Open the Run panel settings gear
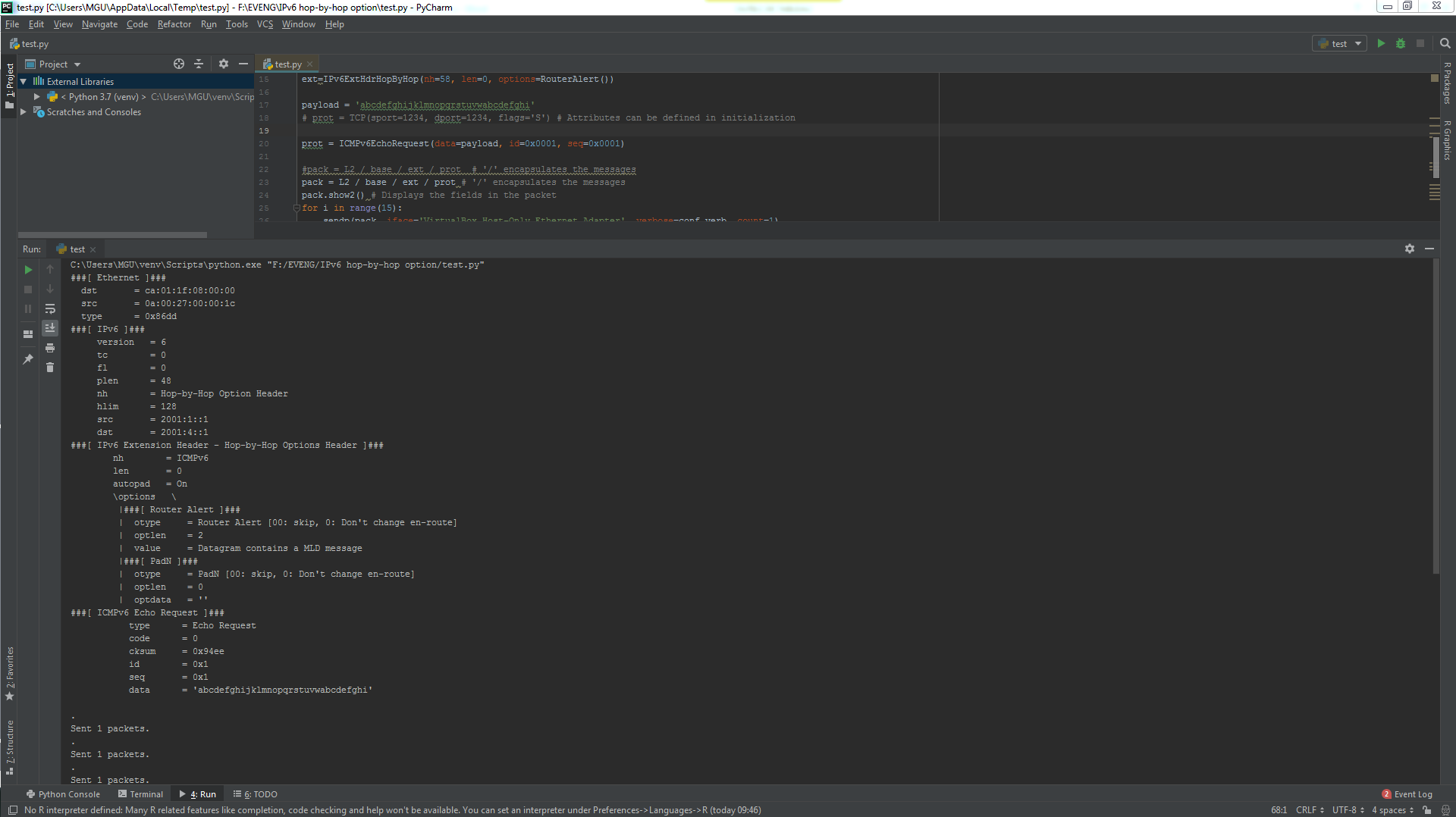 [x=1409, y=249]
